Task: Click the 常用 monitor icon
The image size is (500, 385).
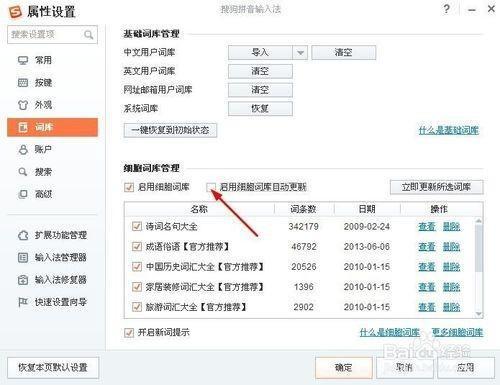Action: 23,61
